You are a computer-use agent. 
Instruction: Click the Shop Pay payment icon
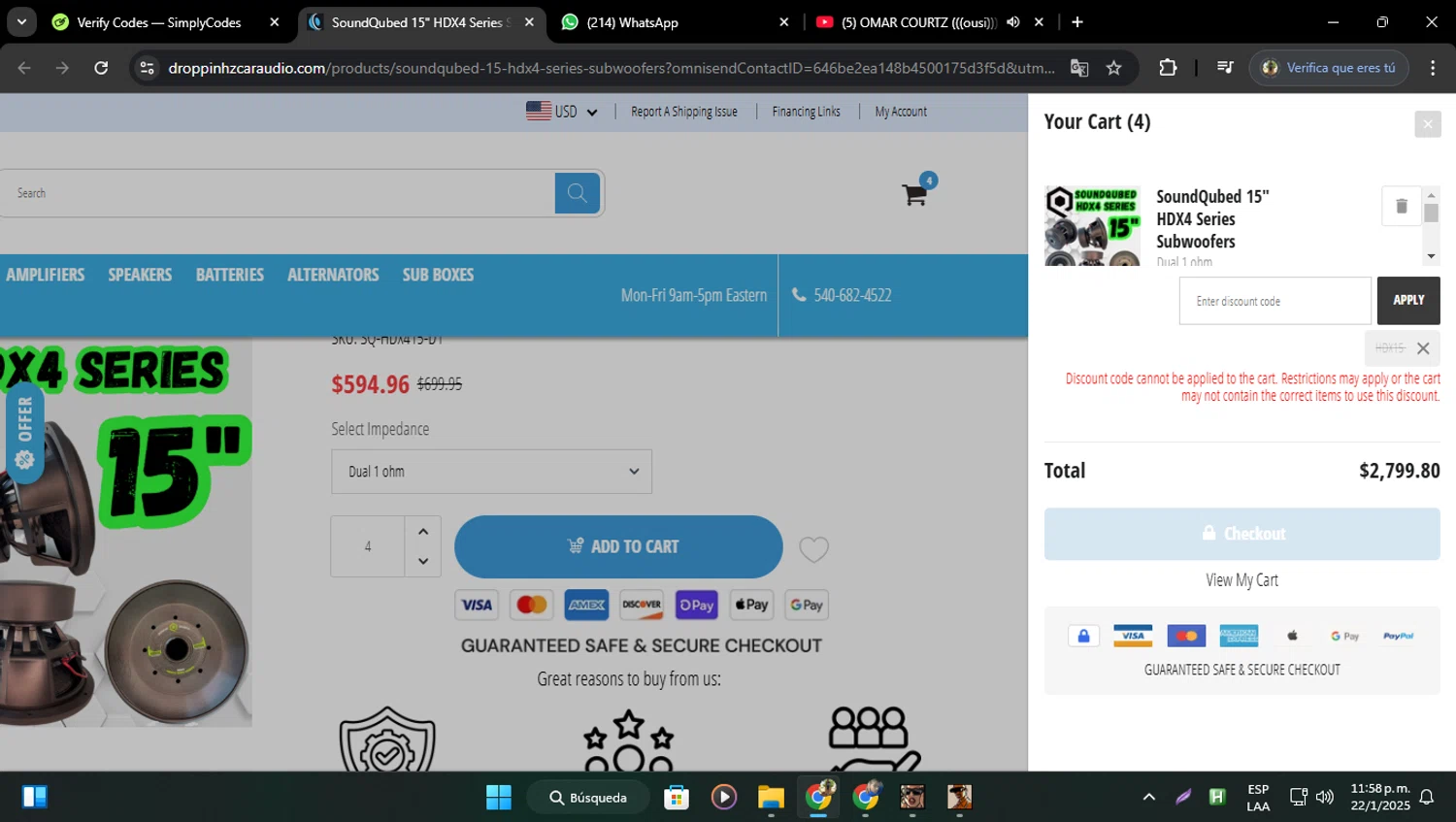click(x=697, y=605)
